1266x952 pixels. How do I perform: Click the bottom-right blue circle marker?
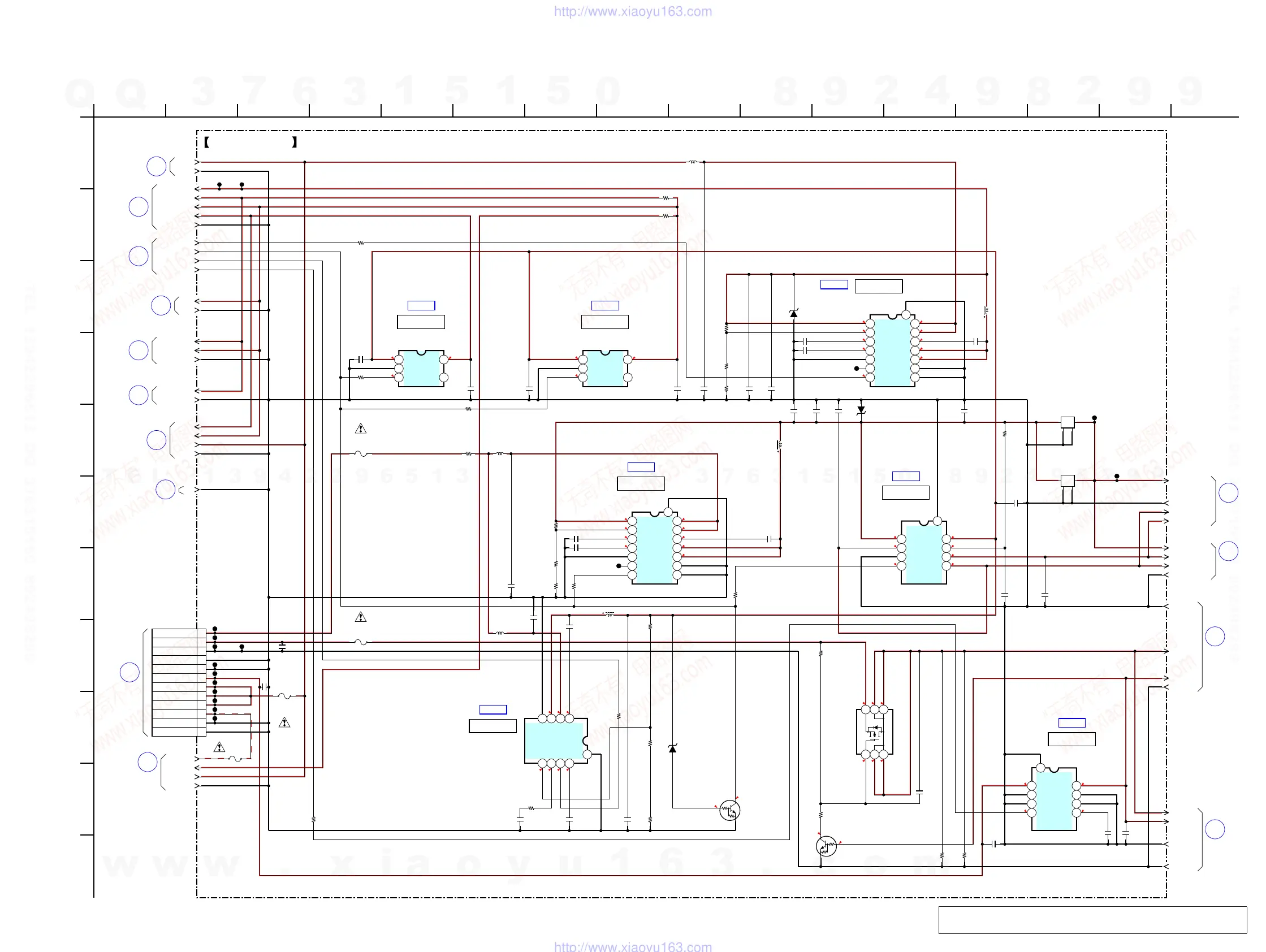1215,829
